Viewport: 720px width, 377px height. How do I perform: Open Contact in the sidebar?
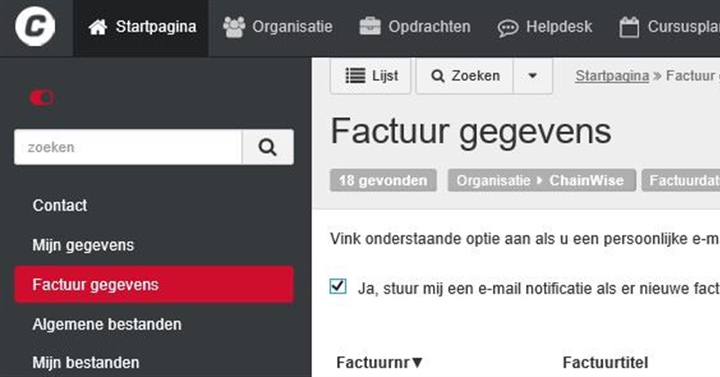60,205
